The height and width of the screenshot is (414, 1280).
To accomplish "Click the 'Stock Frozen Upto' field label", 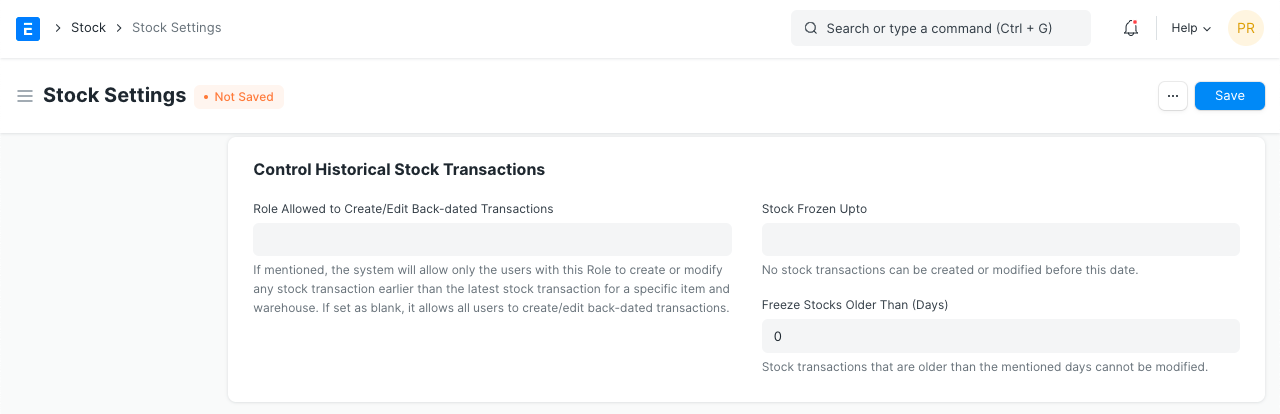I will (x=814, y=209).
